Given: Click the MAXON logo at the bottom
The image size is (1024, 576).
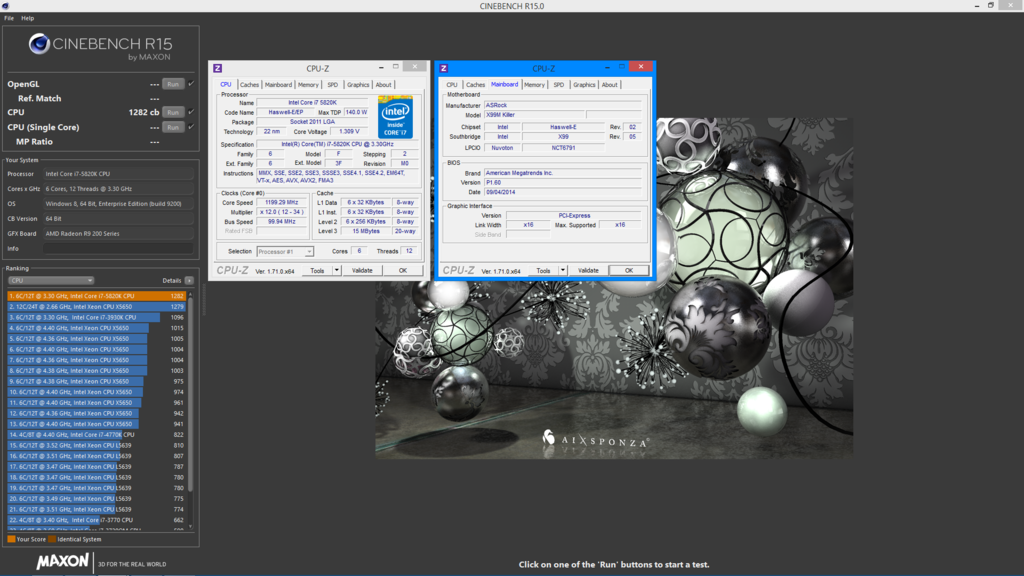Looking at the screenshot, I should tap(63, 562).
